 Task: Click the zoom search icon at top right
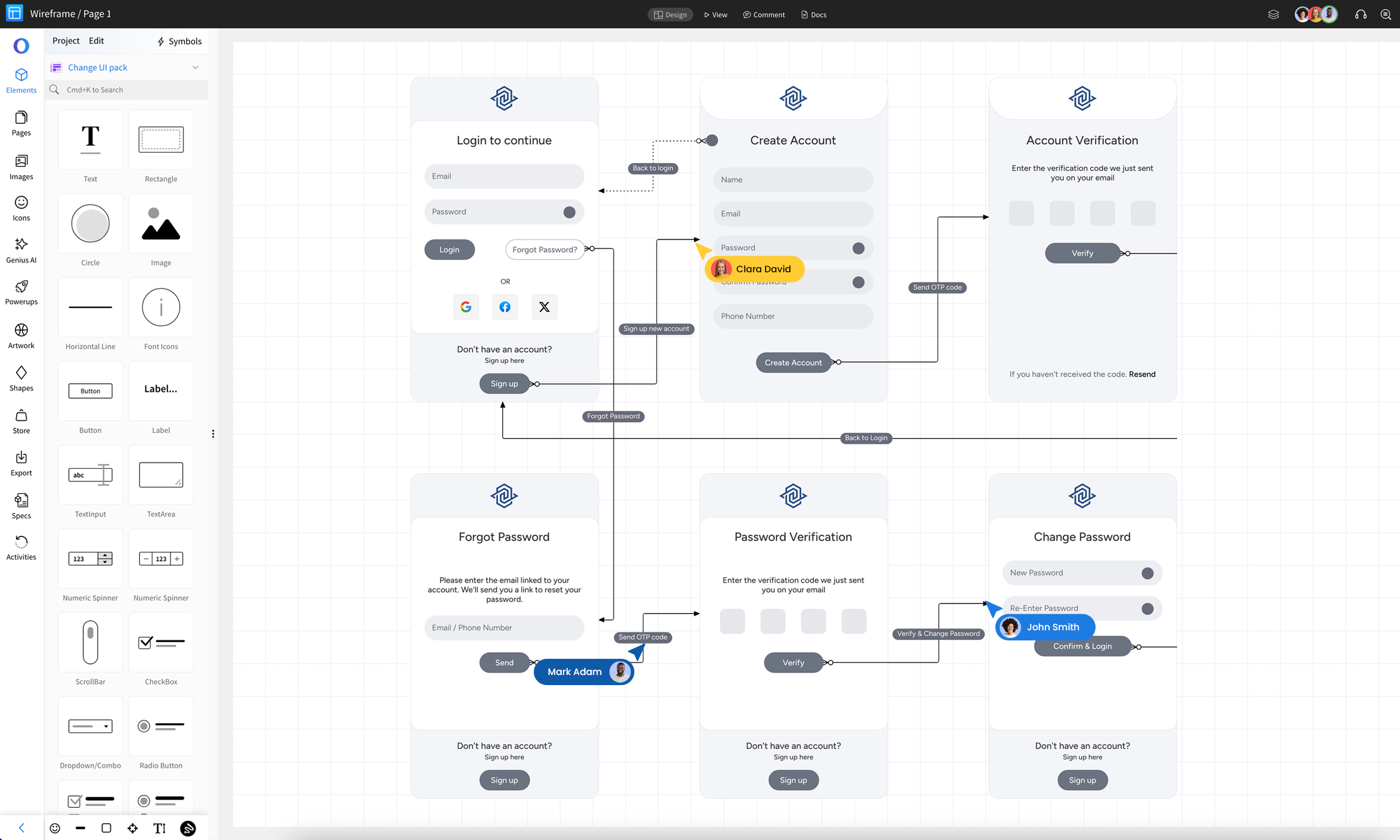point(1386,14)
